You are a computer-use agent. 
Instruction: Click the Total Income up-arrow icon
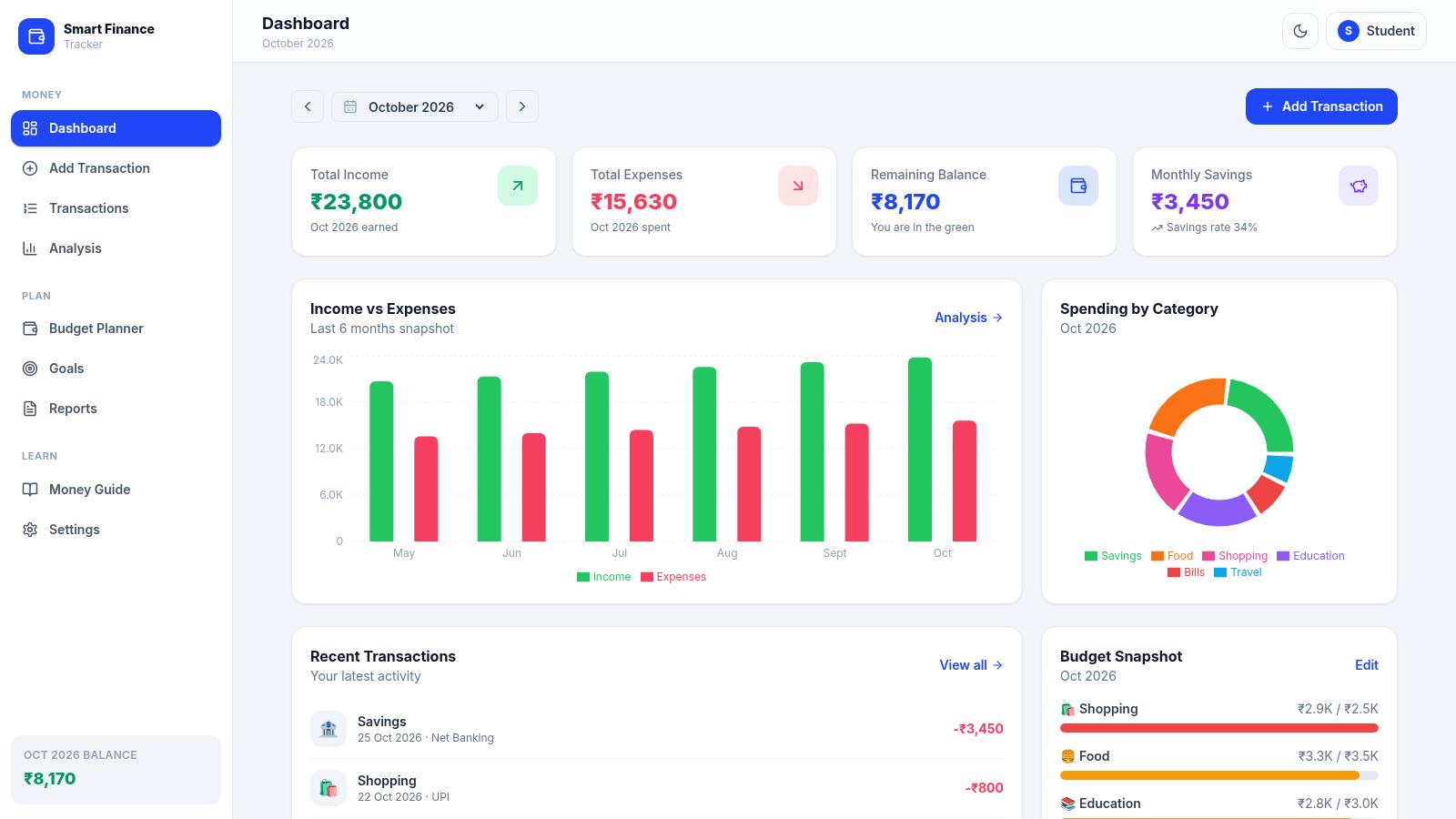click(518, 186)
